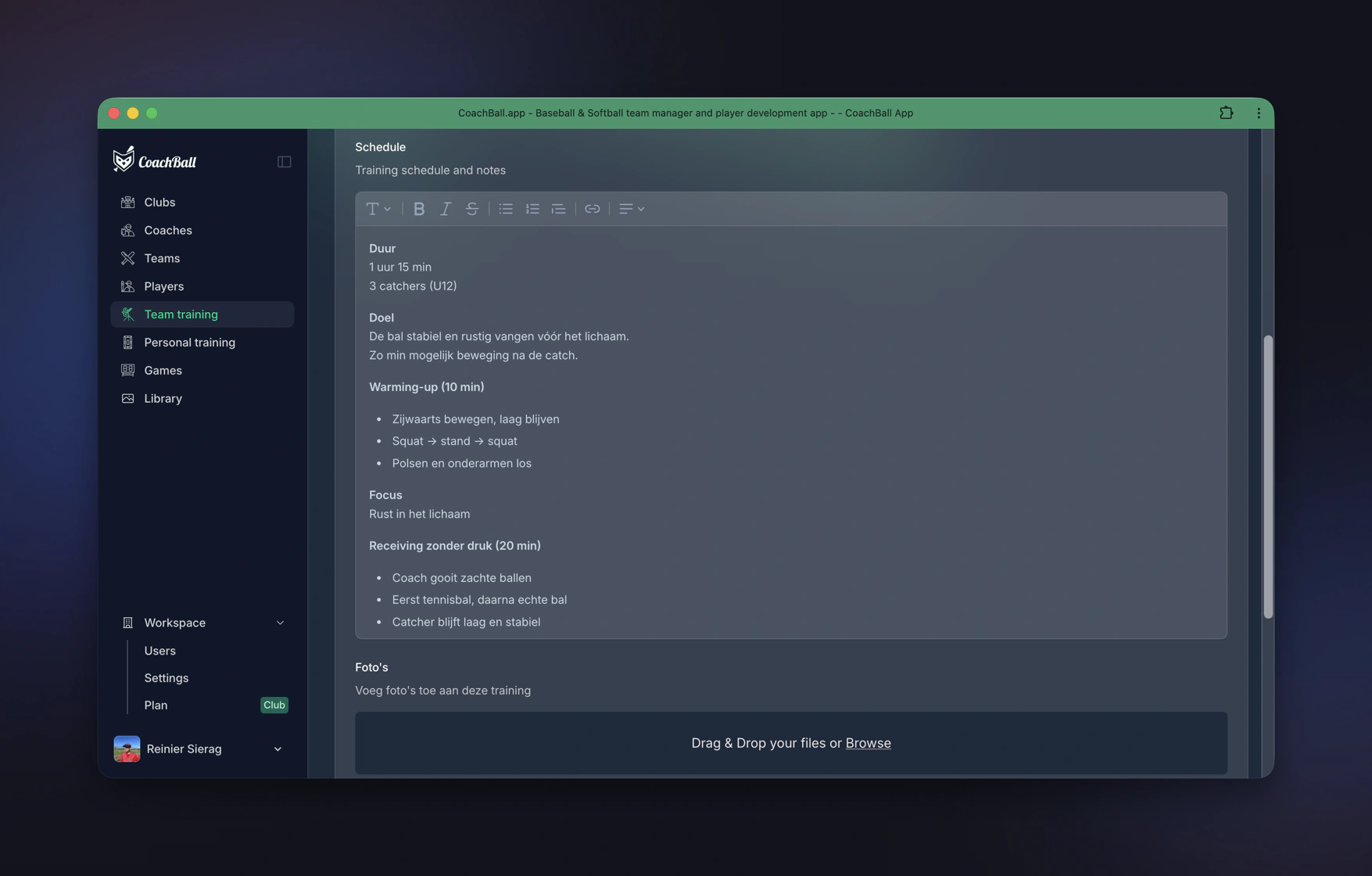The image size is (1372, 876).
Task: Open the three-dot window menu
Action: [x=1258, y=113]
